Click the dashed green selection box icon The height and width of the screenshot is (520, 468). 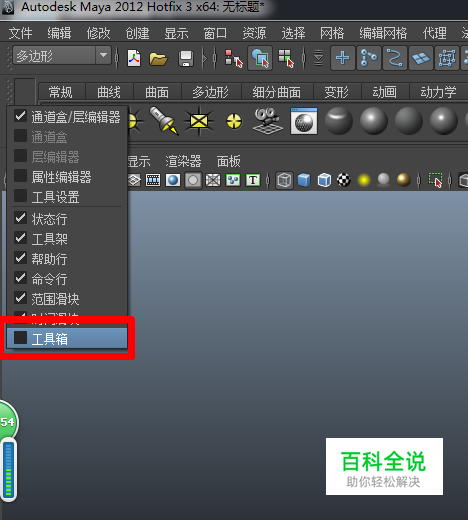pos(435,180)
